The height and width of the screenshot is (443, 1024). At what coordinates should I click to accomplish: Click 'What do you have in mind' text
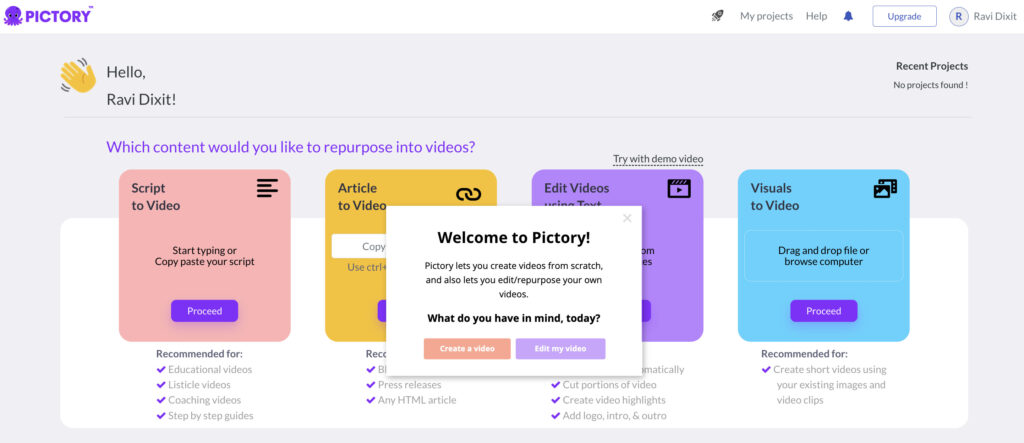(x=514, y=318)
